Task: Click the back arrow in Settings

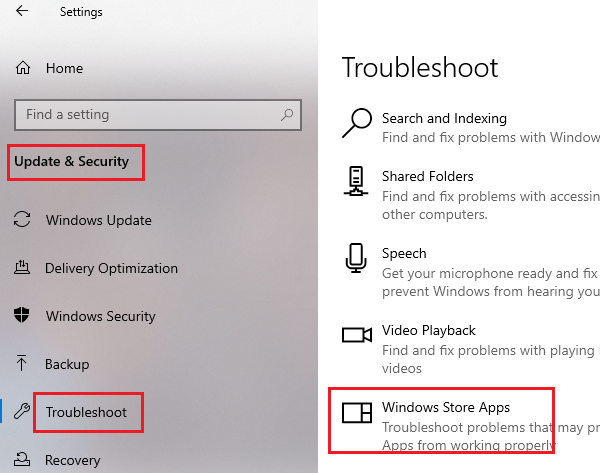Action: point(22,12)
